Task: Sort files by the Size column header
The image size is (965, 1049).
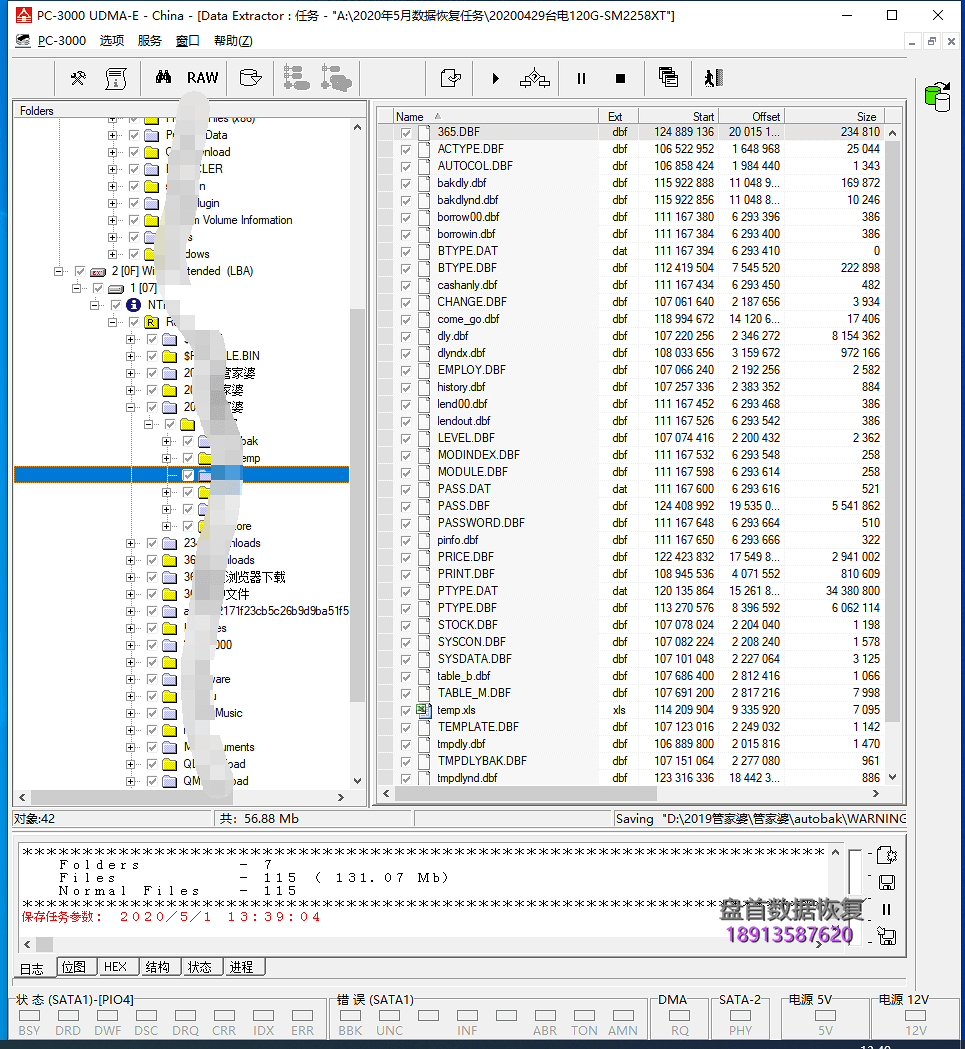Action: pos(835,116)
